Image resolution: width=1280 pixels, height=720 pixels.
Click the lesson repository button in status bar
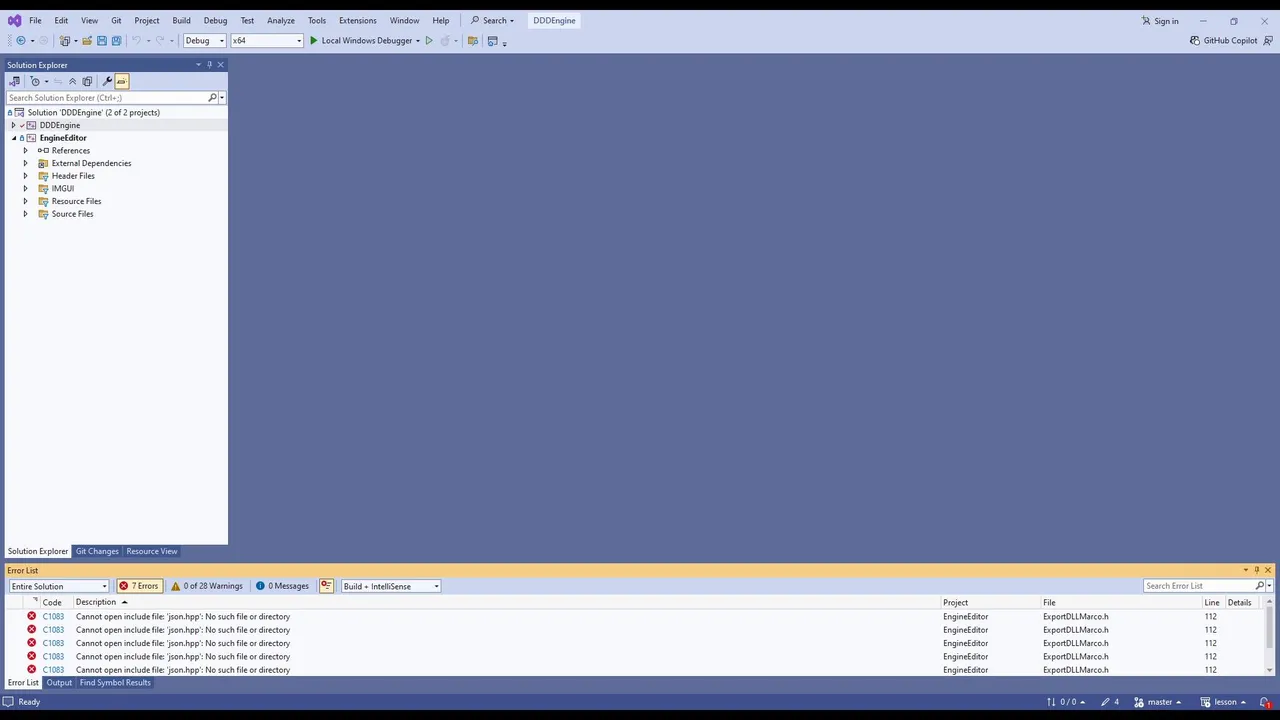(1223, 702)
